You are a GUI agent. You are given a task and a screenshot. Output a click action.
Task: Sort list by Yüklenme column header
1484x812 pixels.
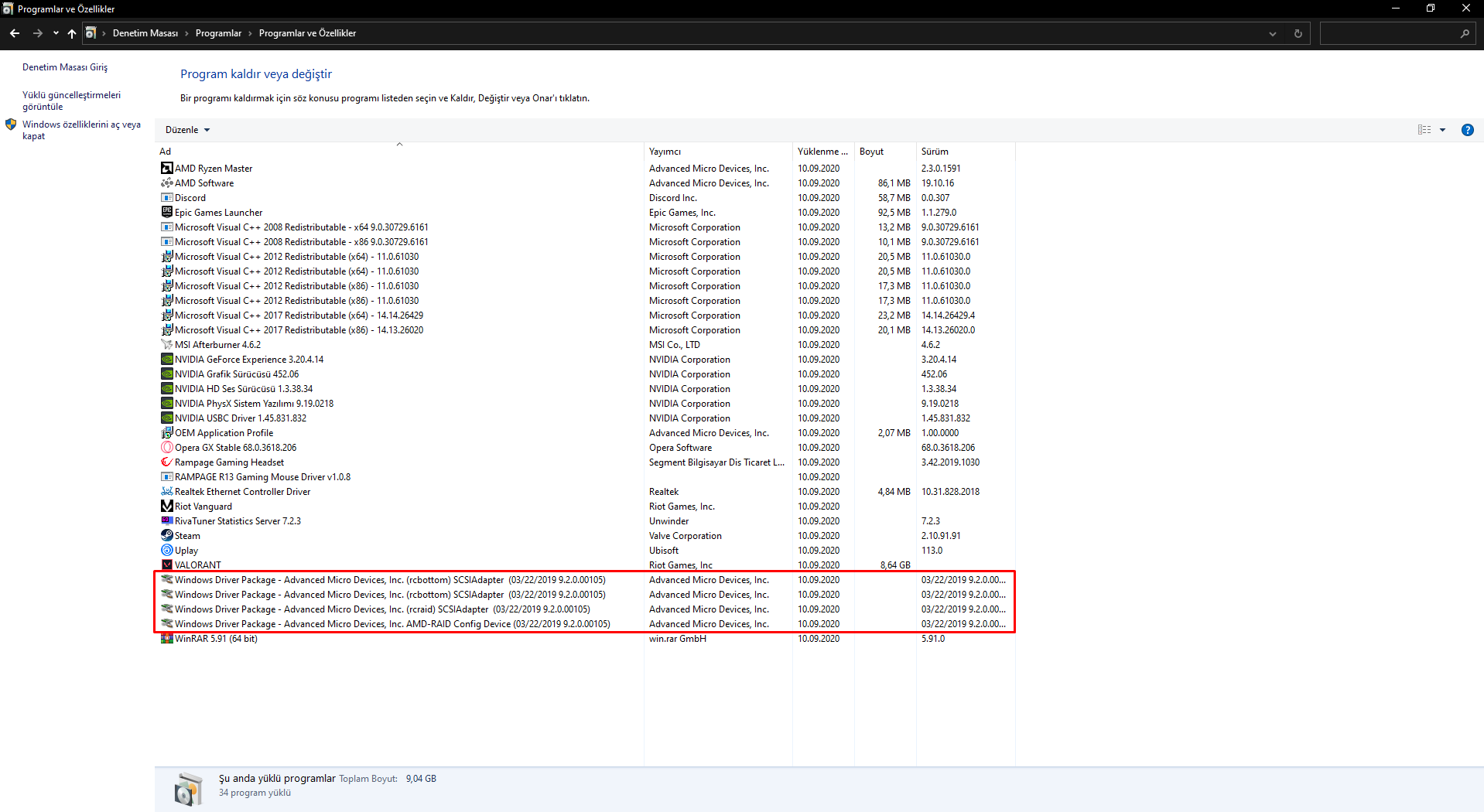(x=823, y=152)
